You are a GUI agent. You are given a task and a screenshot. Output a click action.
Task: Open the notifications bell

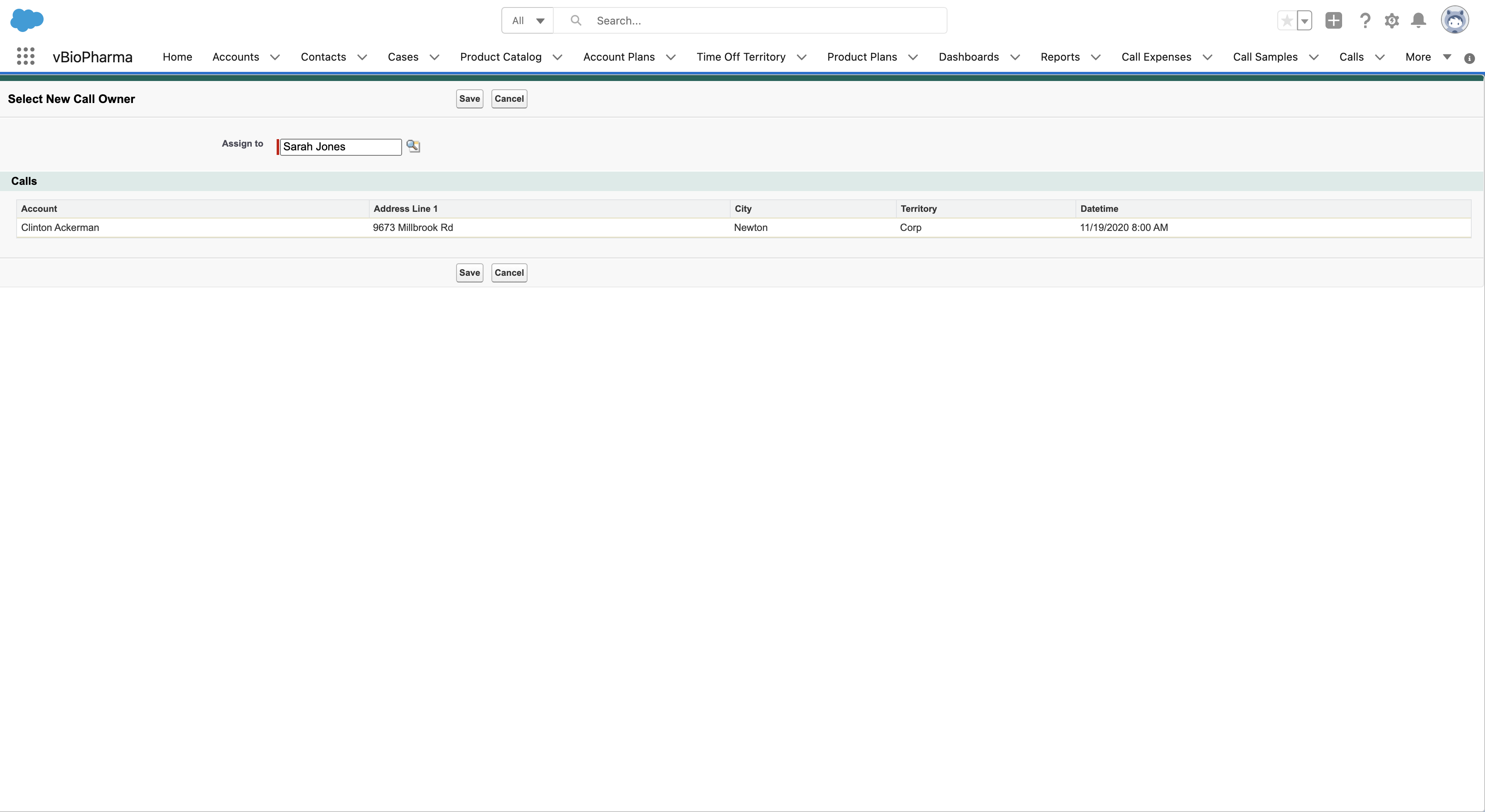coord(1418,21)
